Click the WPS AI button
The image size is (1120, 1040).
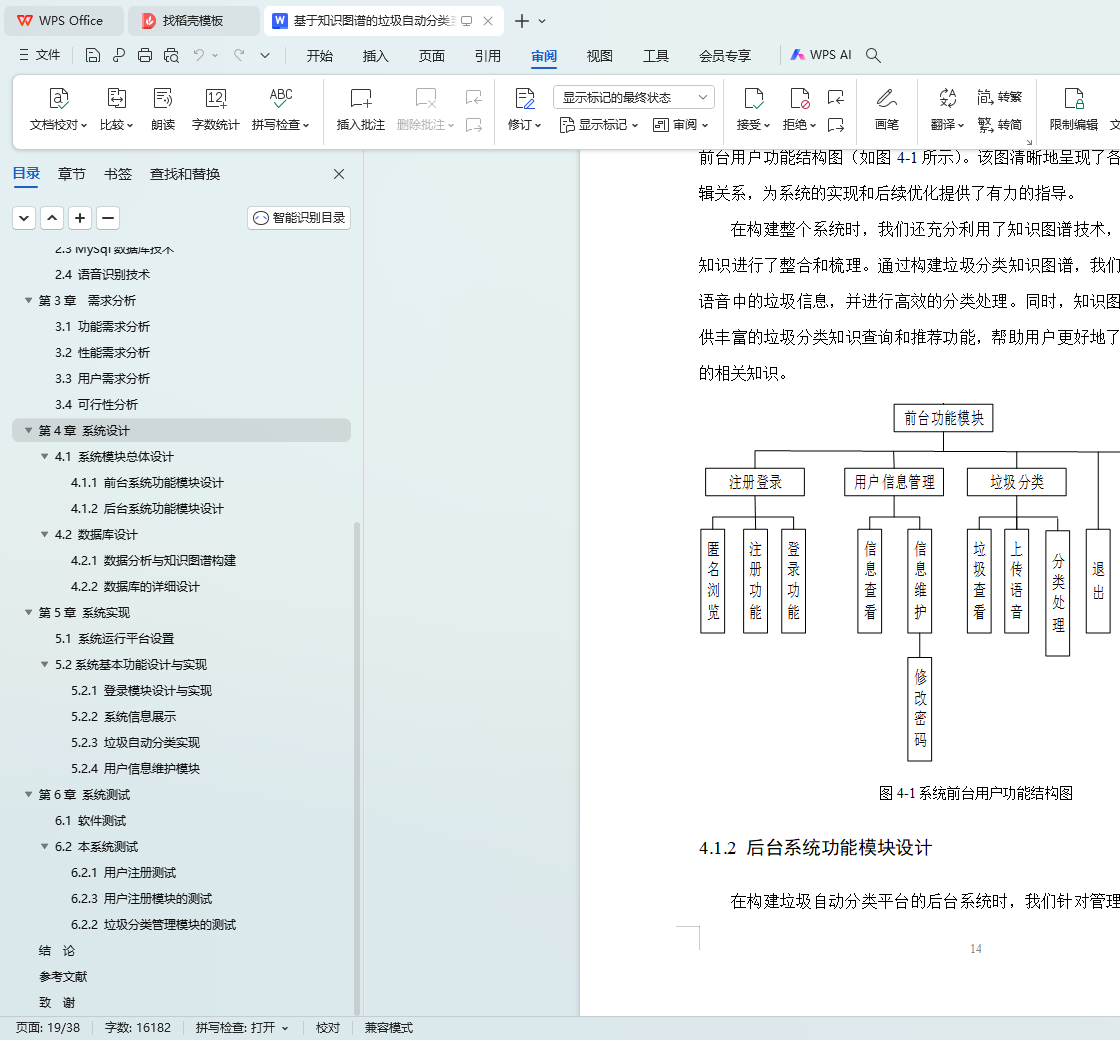[x=821, y=55]
